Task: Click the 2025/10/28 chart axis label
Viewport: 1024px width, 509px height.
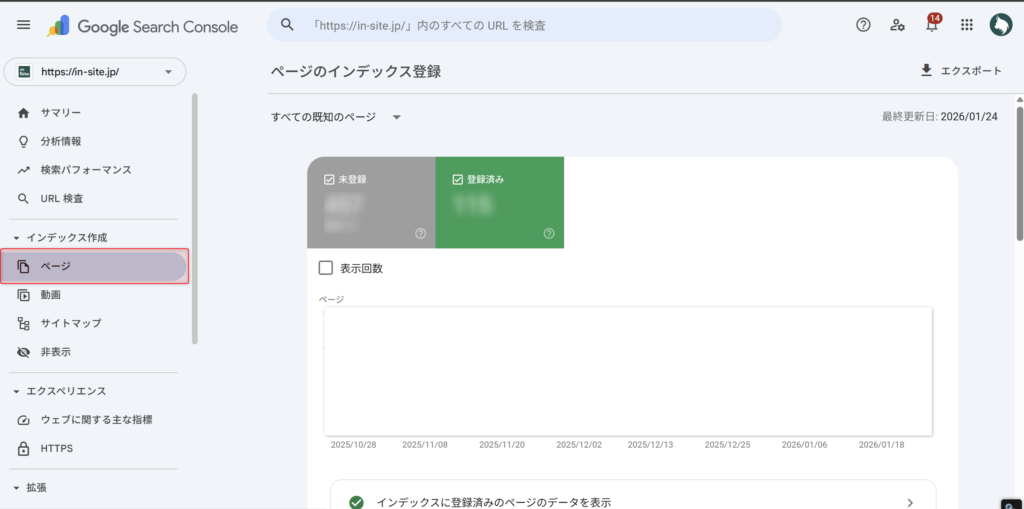Action: [x=353, y=444]
